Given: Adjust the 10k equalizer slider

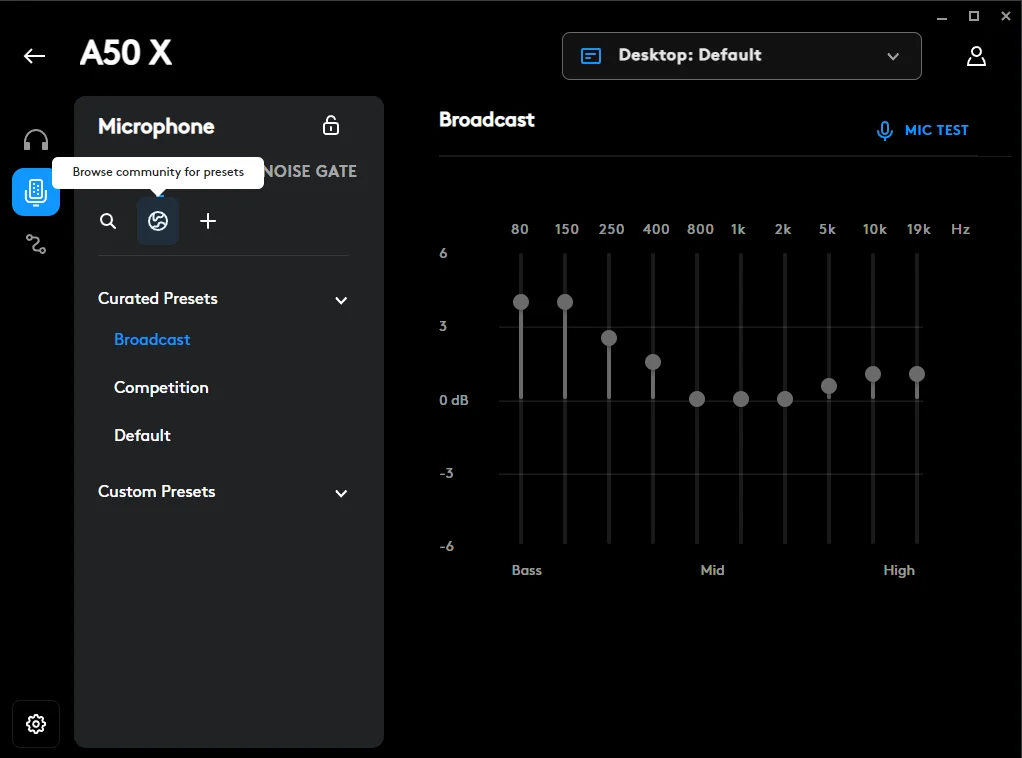Looking at the screenshot, I should tap(873, 373).
